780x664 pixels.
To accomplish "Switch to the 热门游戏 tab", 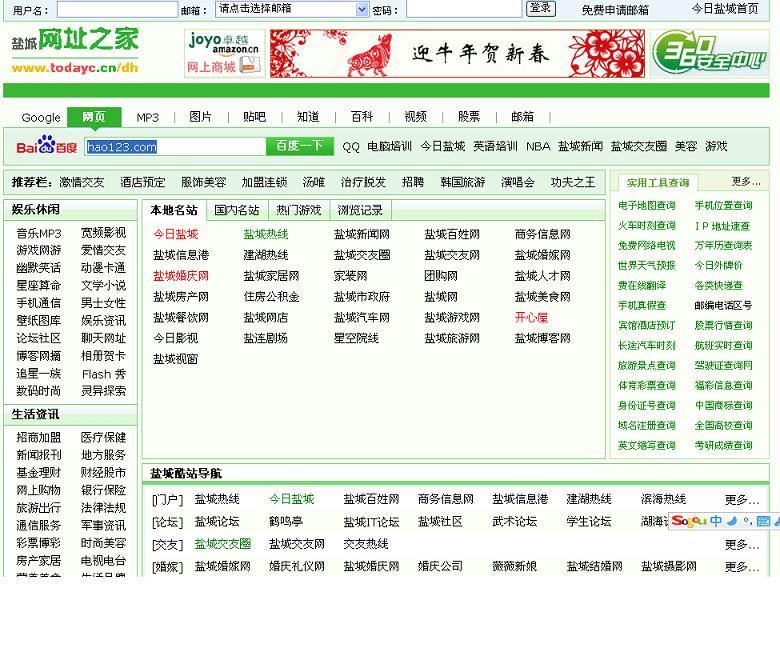I will [x=298, y=210].
